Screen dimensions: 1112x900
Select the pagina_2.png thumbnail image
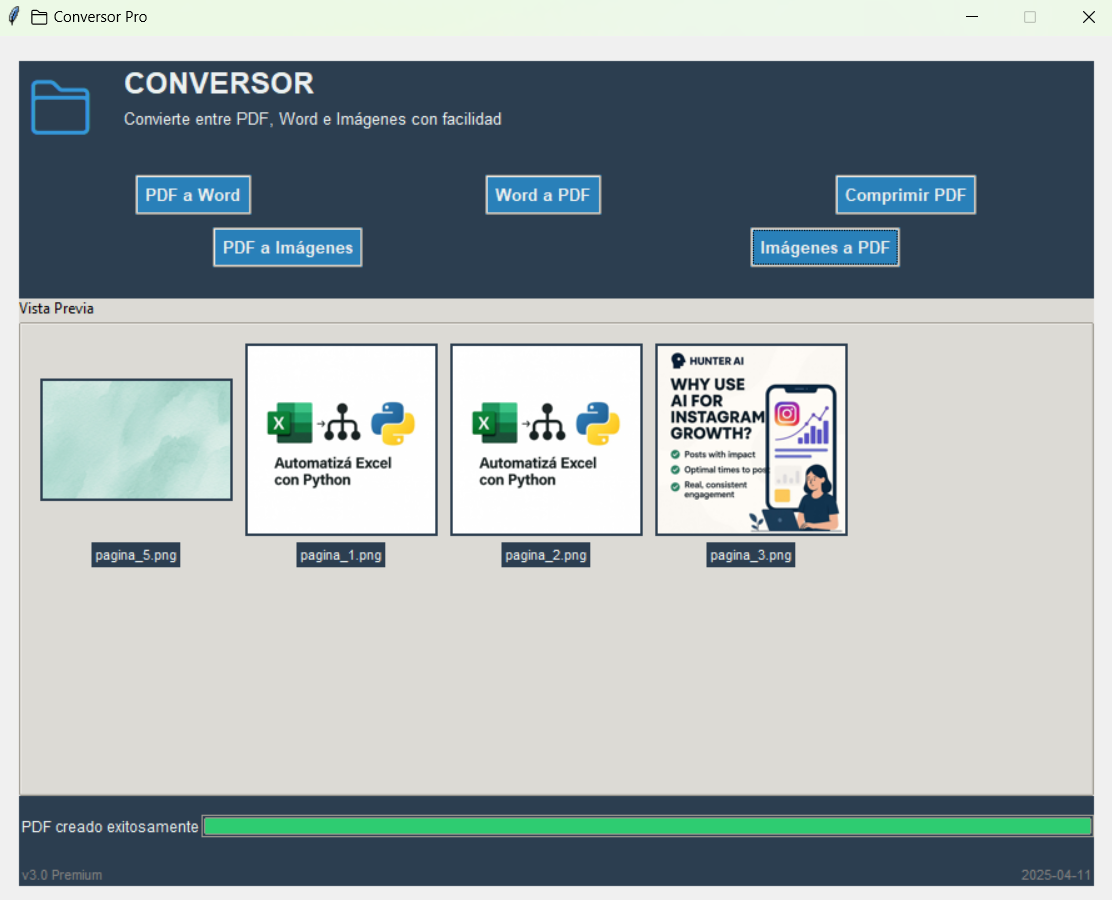[x=546, y=440]
